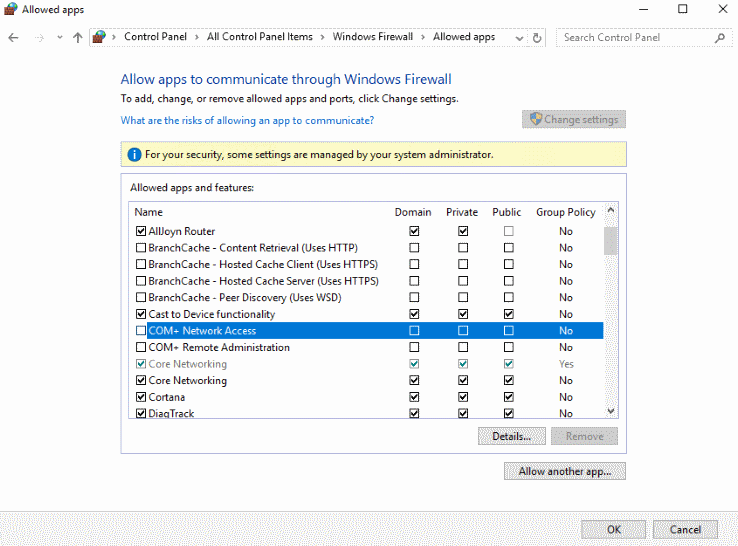Enable BranchCache Content Retrieval name checkbox
738x546 pixels.
(141, 248)
